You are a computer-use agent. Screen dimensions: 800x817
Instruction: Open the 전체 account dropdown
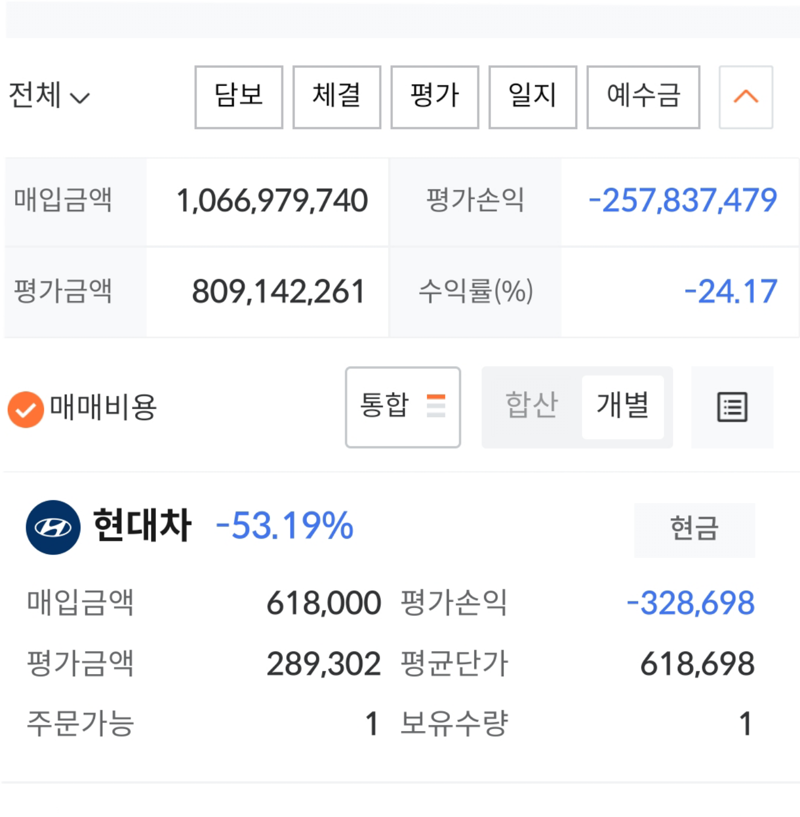point(50,96)
